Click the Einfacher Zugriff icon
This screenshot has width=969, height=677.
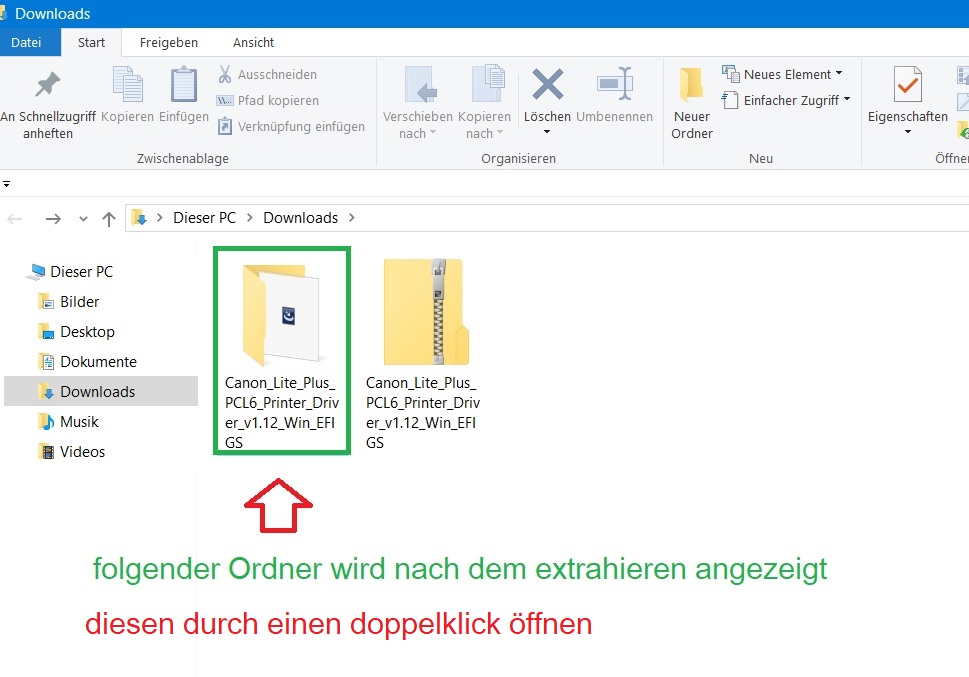point(730,100)
